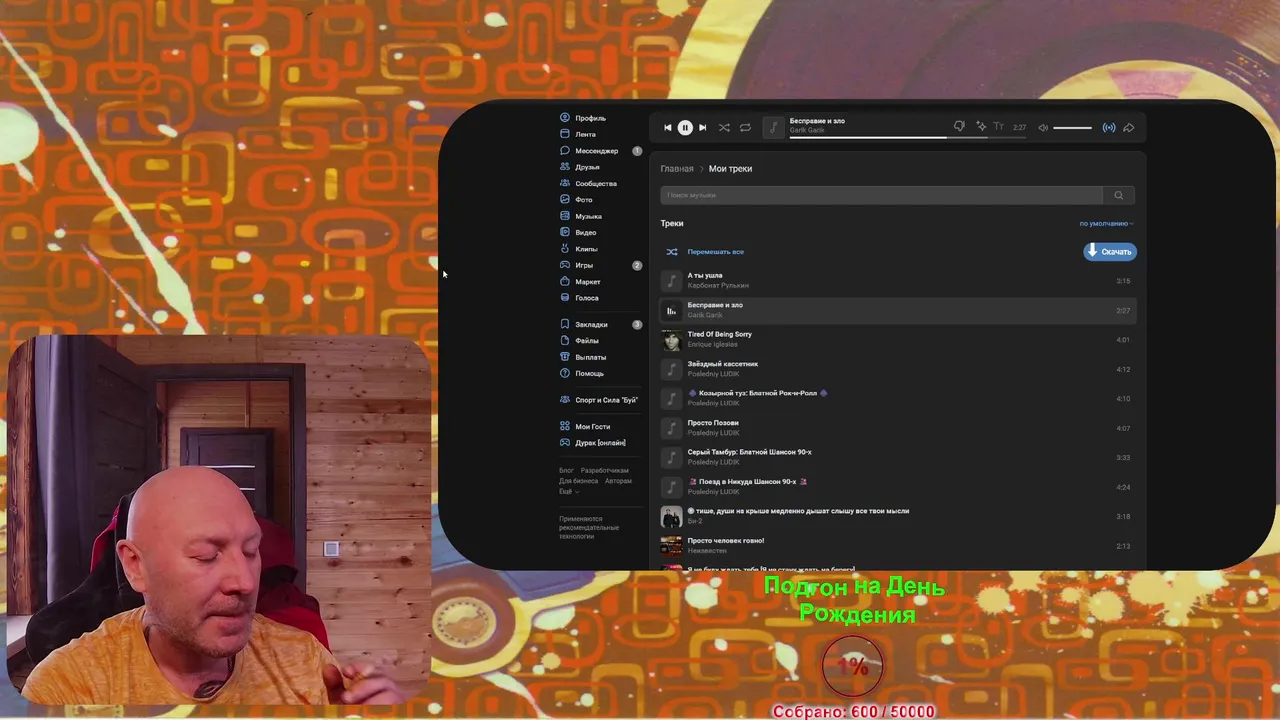This screenshot has height=720, width=1280.
Task: Click the sparkle recommendations icon
Action: 981,127
